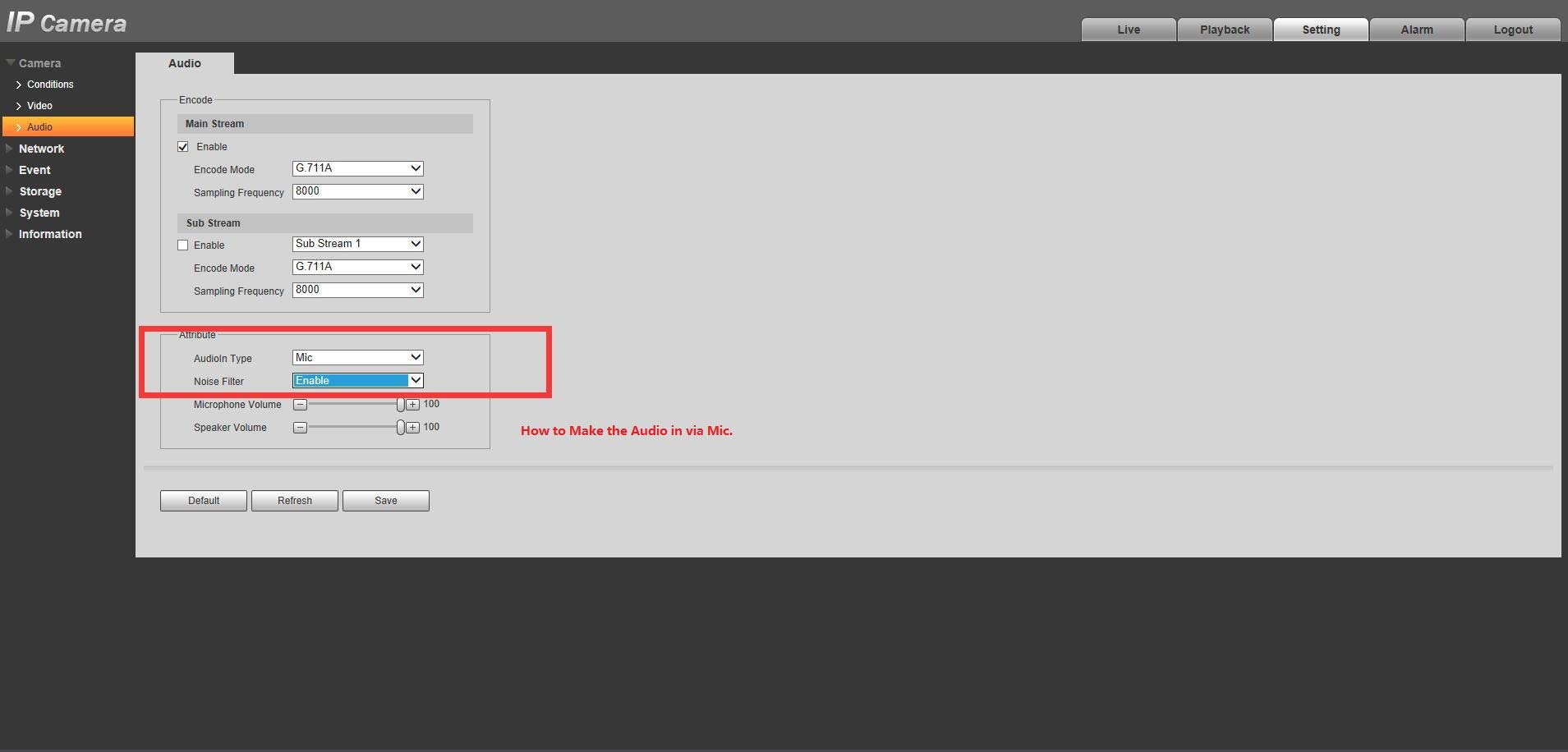This screenshot has height=752, width=1568.
Task: Click the Microphone Volume slider handle
Action: click(x=401, y=405)
